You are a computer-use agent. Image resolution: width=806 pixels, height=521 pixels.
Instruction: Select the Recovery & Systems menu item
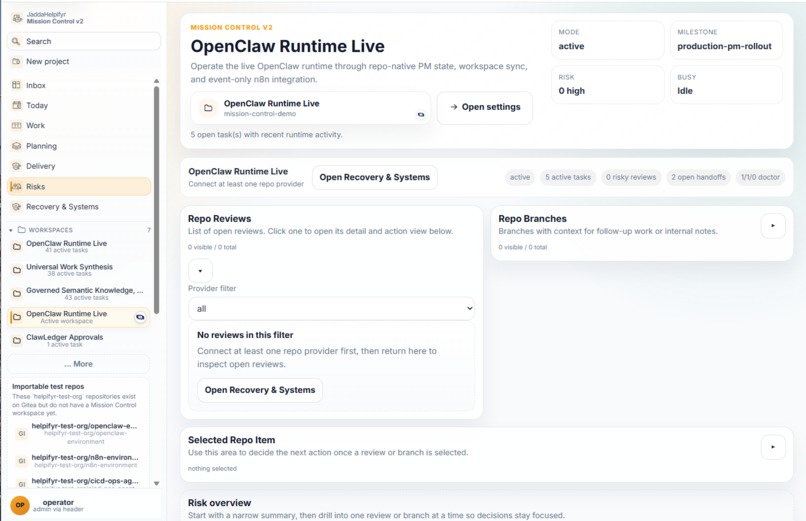(x=79, y=207)
